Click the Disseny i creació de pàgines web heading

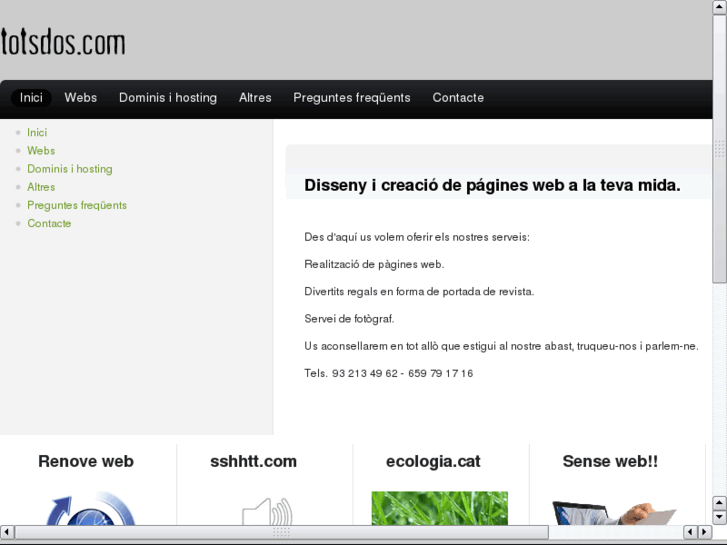(x=492, y=185)
